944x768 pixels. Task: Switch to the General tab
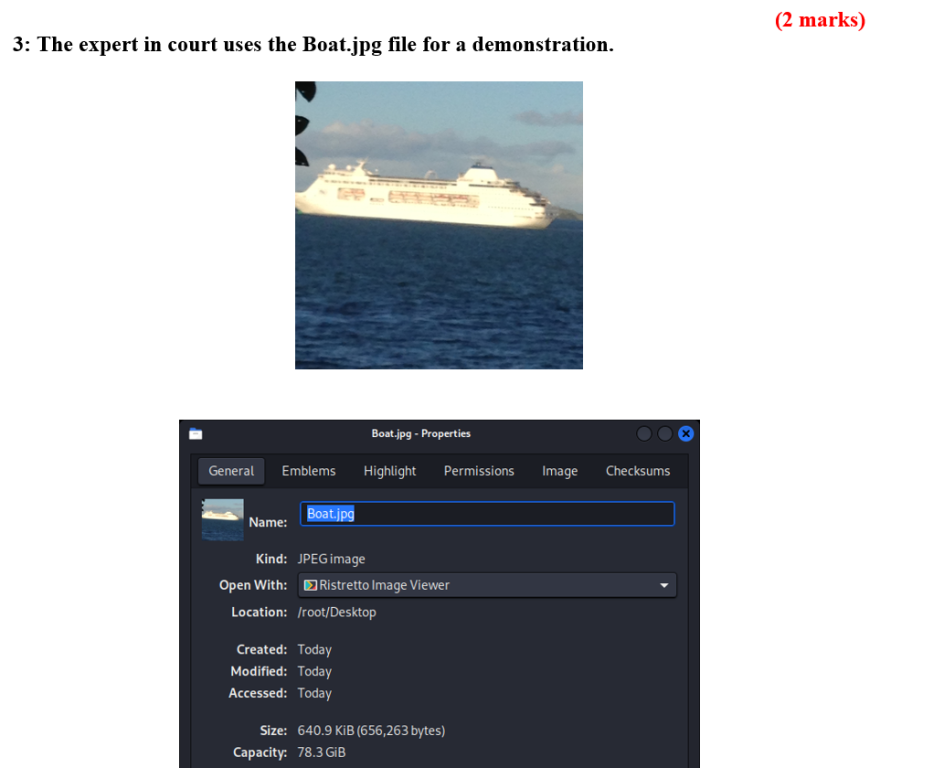point(231,471)
